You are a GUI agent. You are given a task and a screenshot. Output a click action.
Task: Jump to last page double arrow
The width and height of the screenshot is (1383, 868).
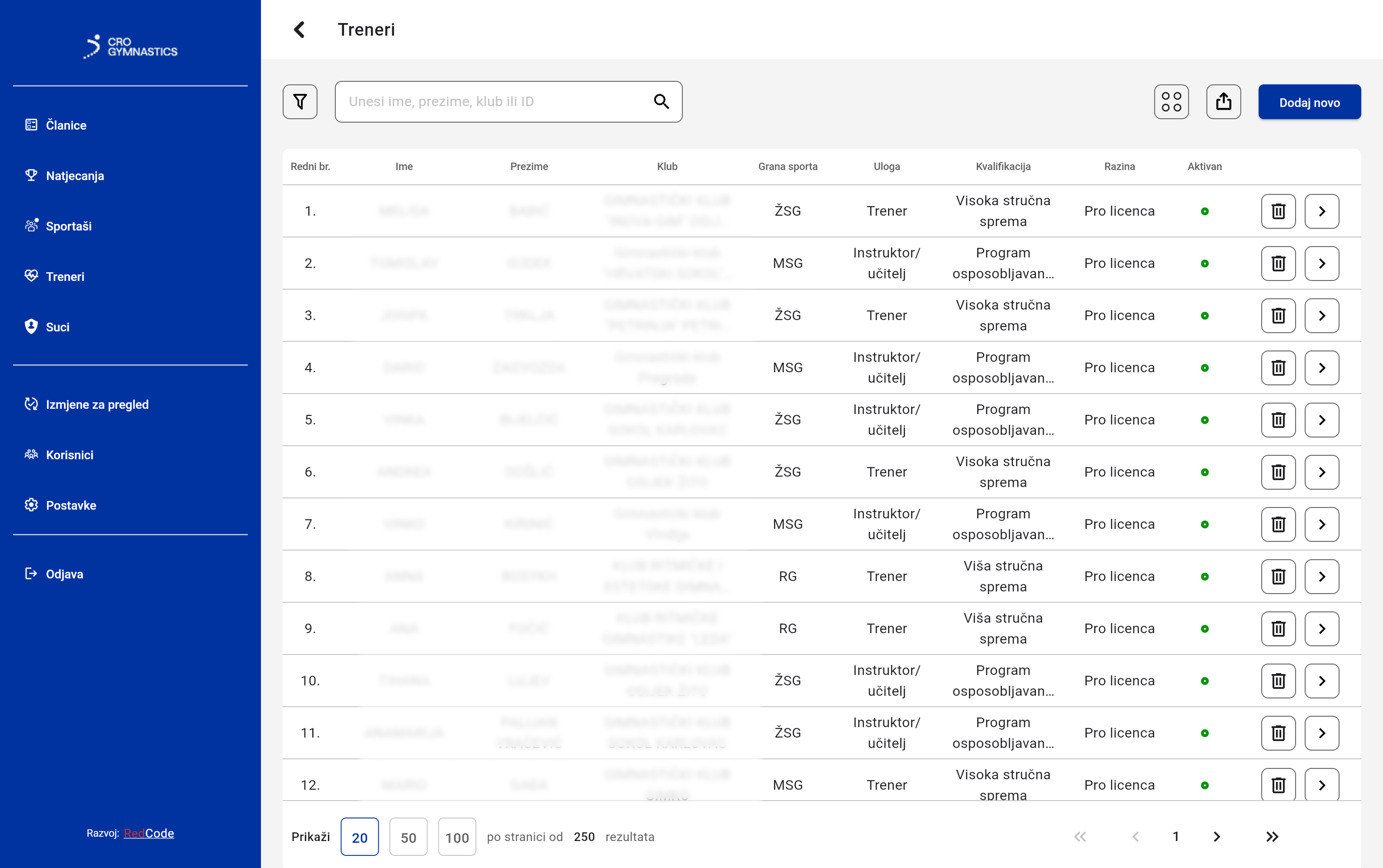point(1272,837)
